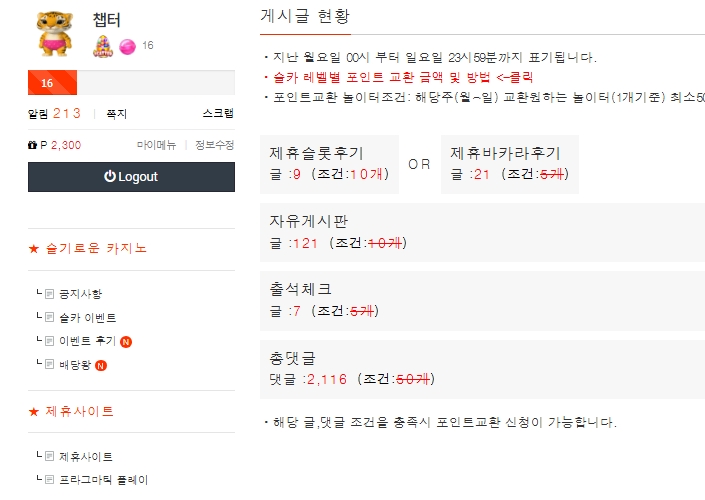705x500 pixels.
Task: Open the 쪽지 messages link
Action: point(116,114)
